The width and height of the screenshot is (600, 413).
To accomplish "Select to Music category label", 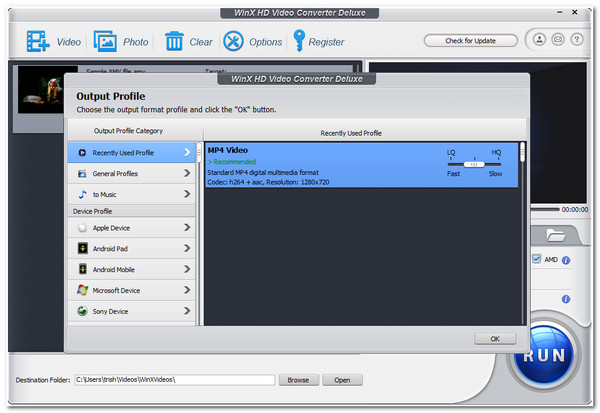I will (x=104, y=195).
